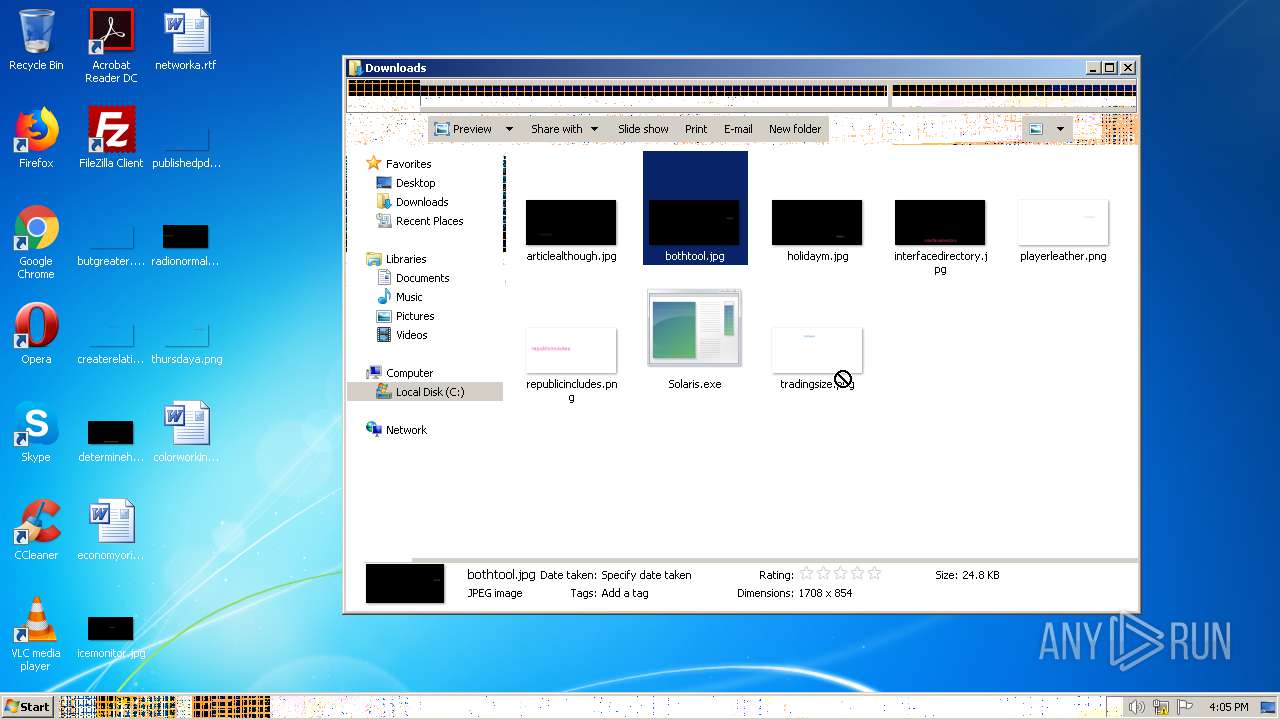Click Add a tag field
Image resolution: width=1280 pixels, height=720 pixels.
click(624, 593)
